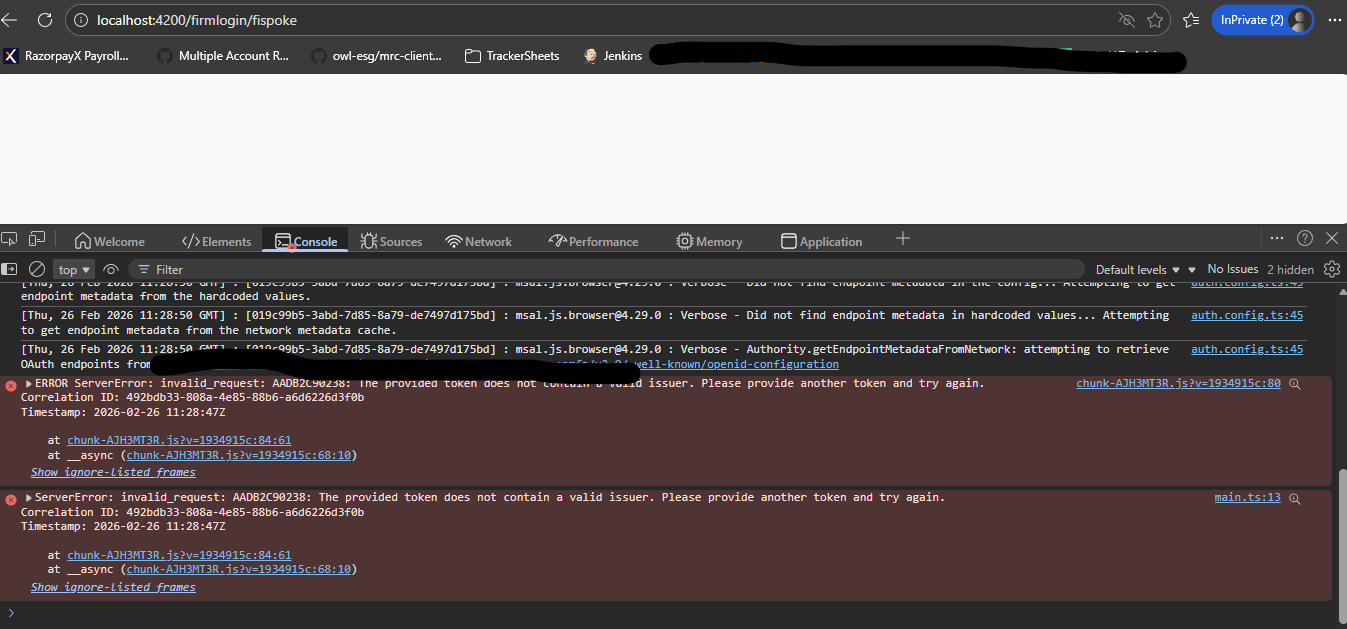Open auth.config.ts:45 link in the Authority.getEndpointMetadataFromNetwork entry
Screen dimensions: 1347x629
(x=1246, y=349)
